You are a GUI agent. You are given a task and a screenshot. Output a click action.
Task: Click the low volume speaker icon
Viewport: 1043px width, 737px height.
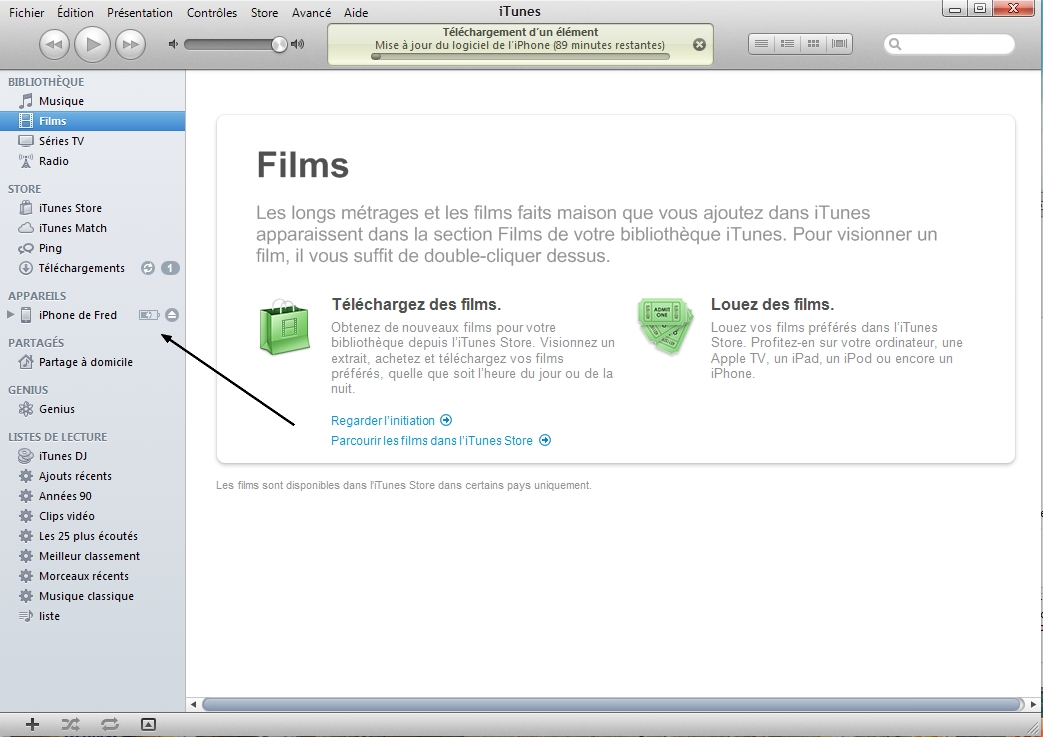click(x=173, y=45)
